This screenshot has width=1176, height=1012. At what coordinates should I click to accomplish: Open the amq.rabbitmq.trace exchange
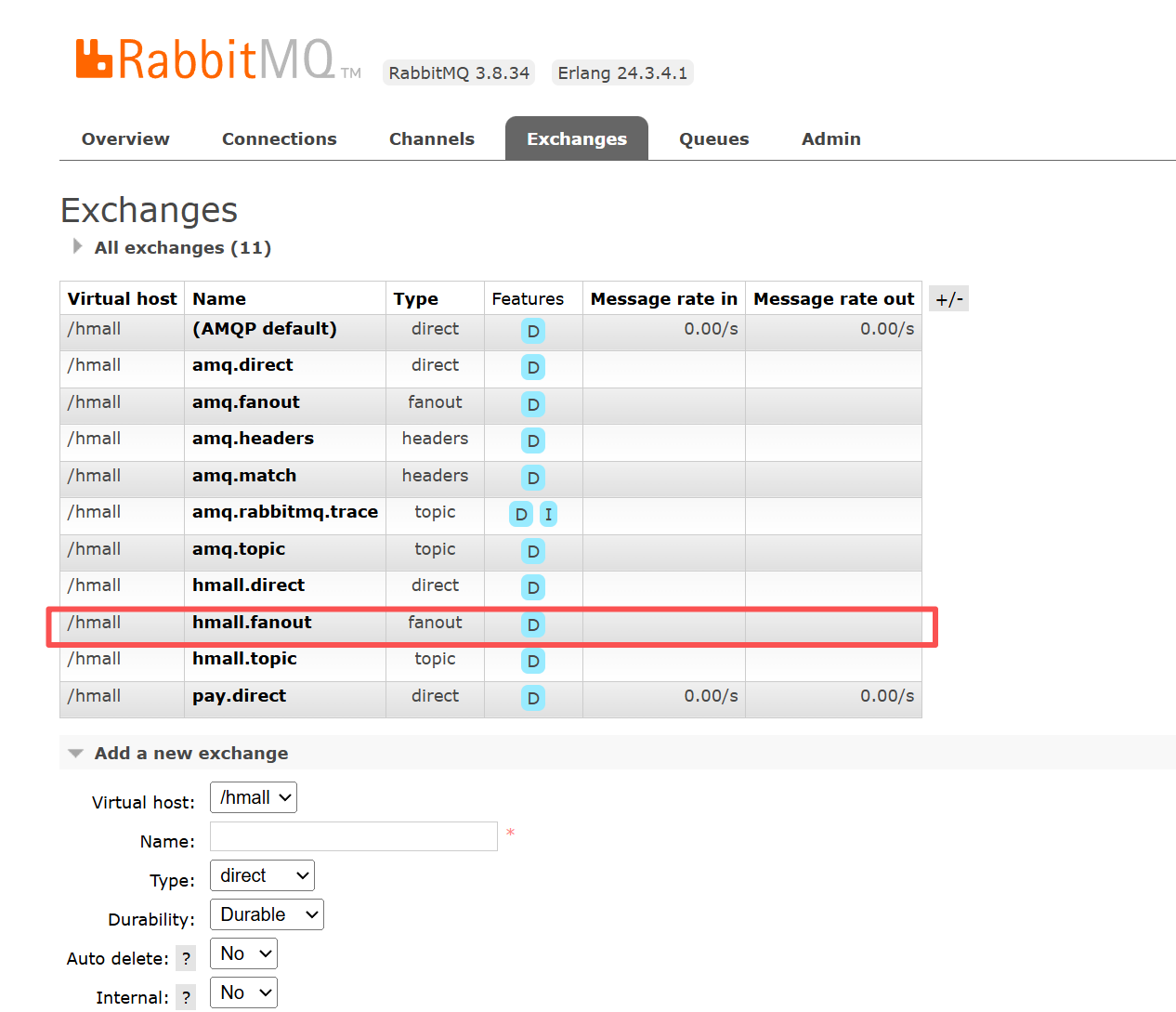pos(285,512)
